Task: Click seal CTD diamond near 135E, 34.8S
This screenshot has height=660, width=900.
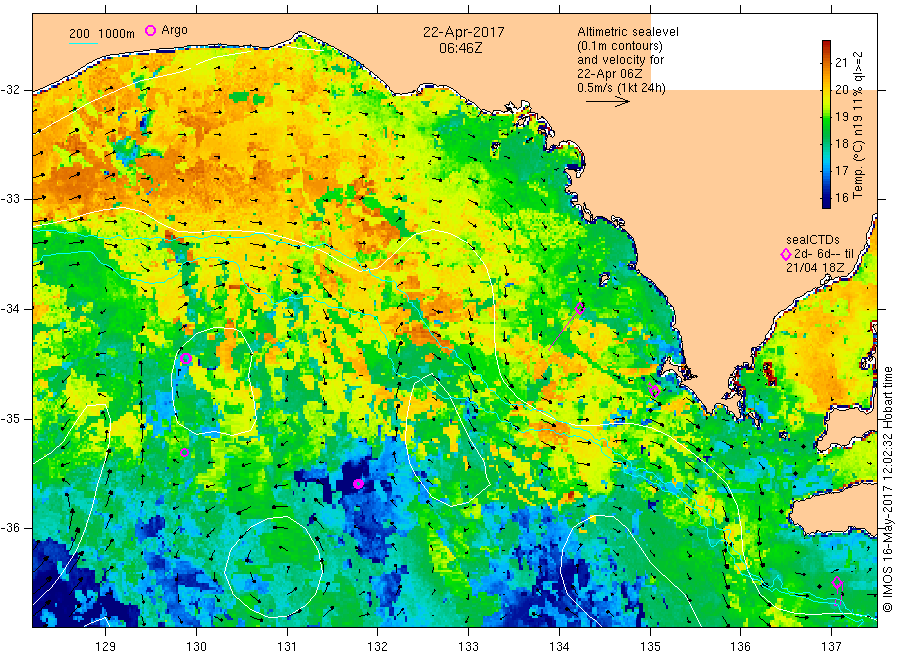Action: click(654, 391)
